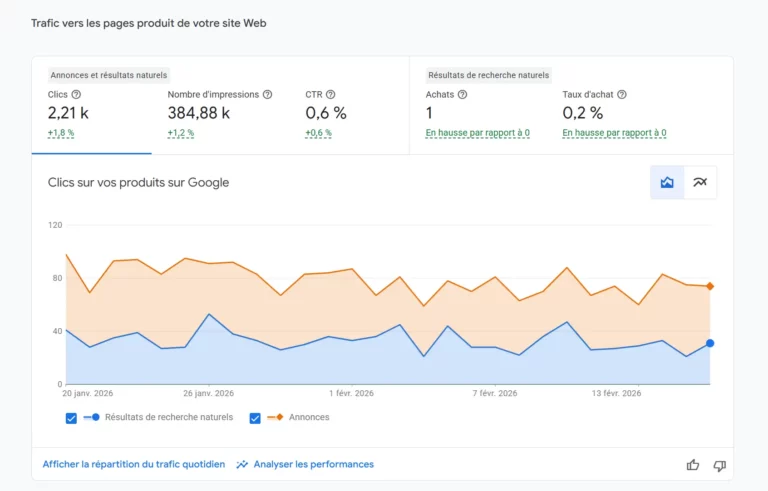This screenshot has height=491, width=768.
Task: Open Afficher la répartition du trafic quotidien
Action: pyautogui.click(x=134, y=464)
